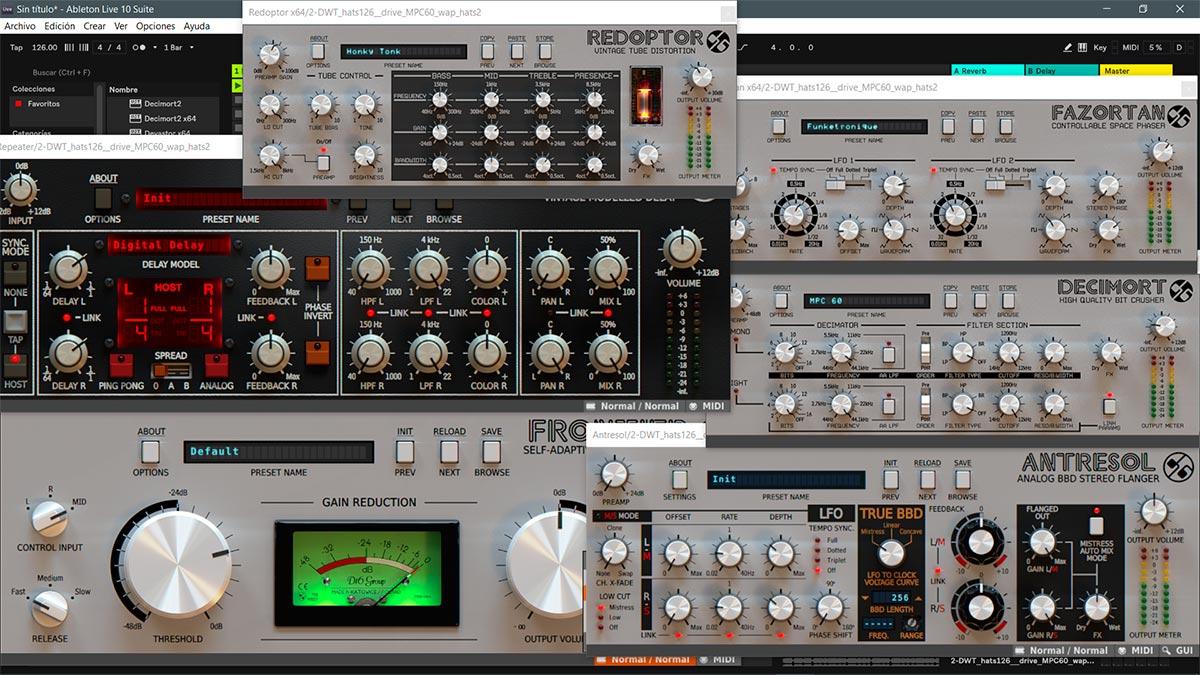1200x675 pixels.
Task: Click the Redoptor logo icon
Action: pos(718,42)
